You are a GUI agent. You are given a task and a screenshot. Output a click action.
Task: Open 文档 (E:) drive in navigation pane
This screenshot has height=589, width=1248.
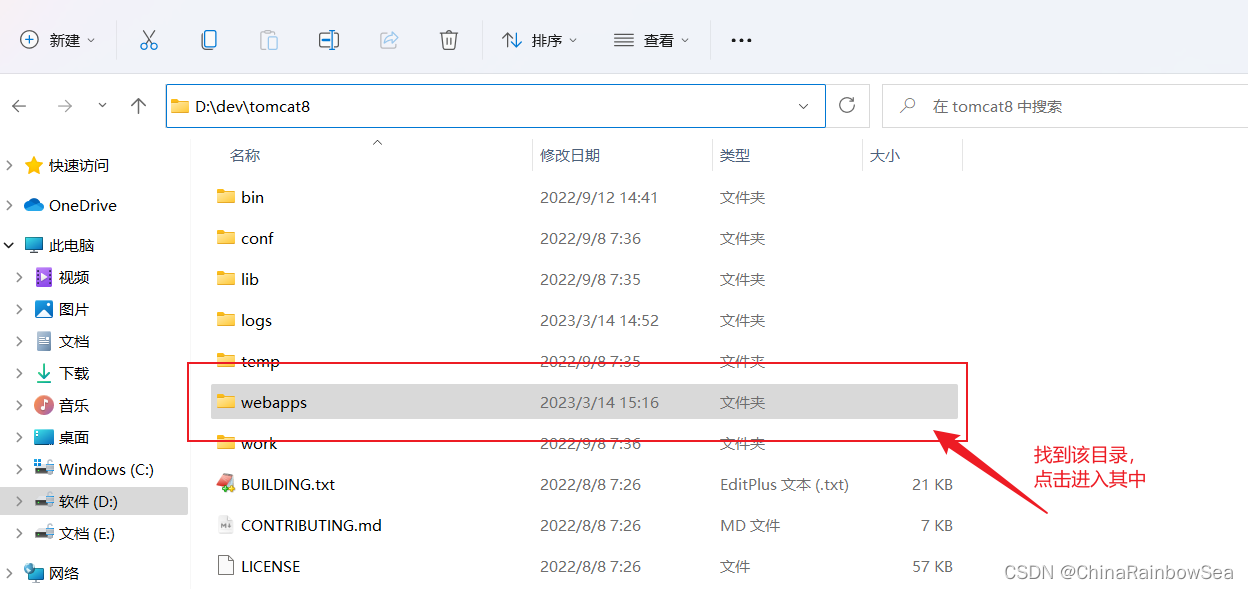[87, 533]
